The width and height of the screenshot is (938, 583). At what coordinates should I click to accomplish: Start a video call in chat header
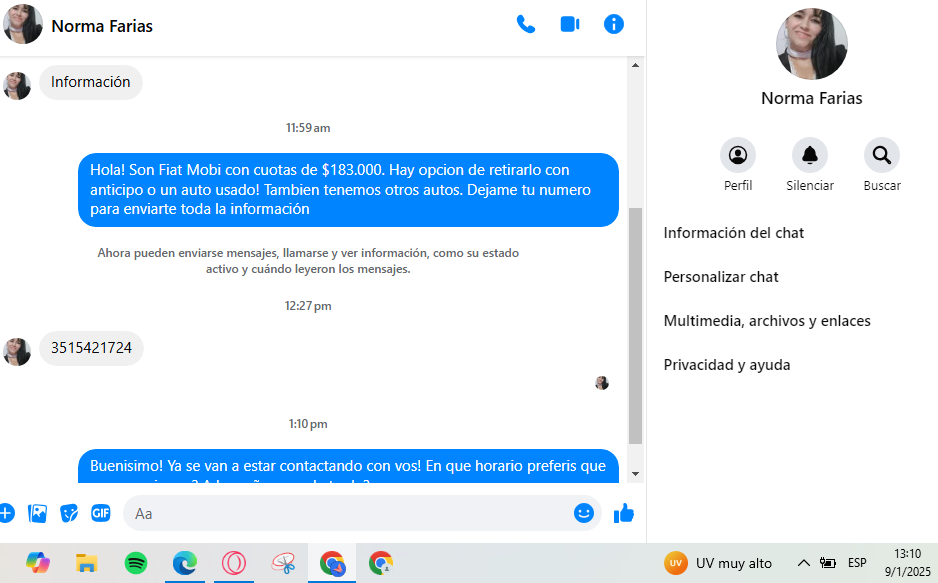pos(570,25)
